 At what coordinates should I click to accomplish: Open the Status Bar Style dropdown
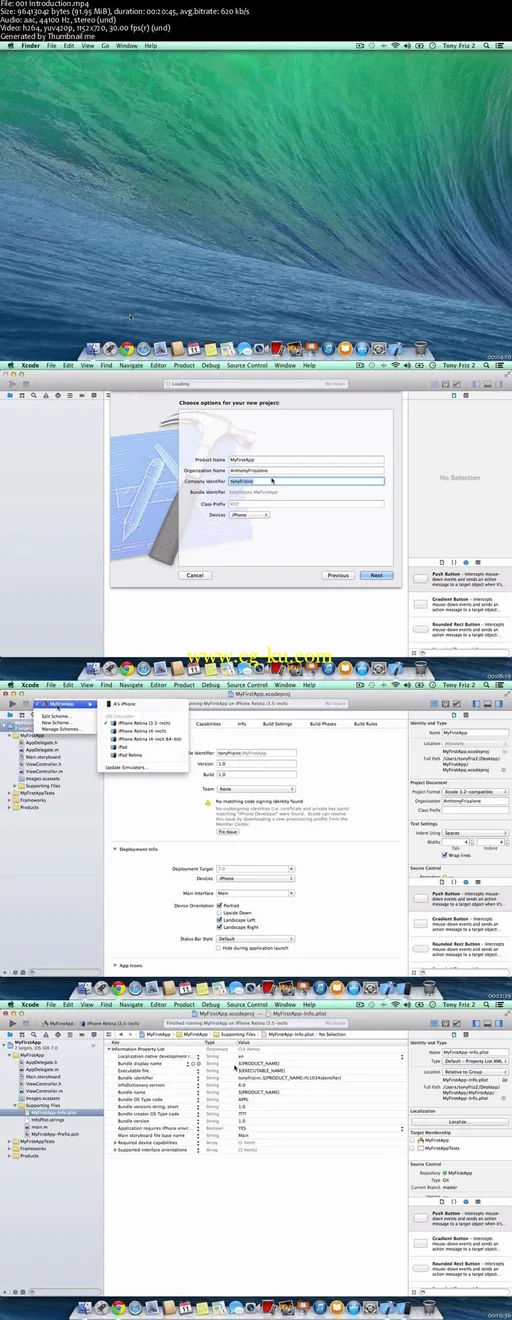point(255,939)
